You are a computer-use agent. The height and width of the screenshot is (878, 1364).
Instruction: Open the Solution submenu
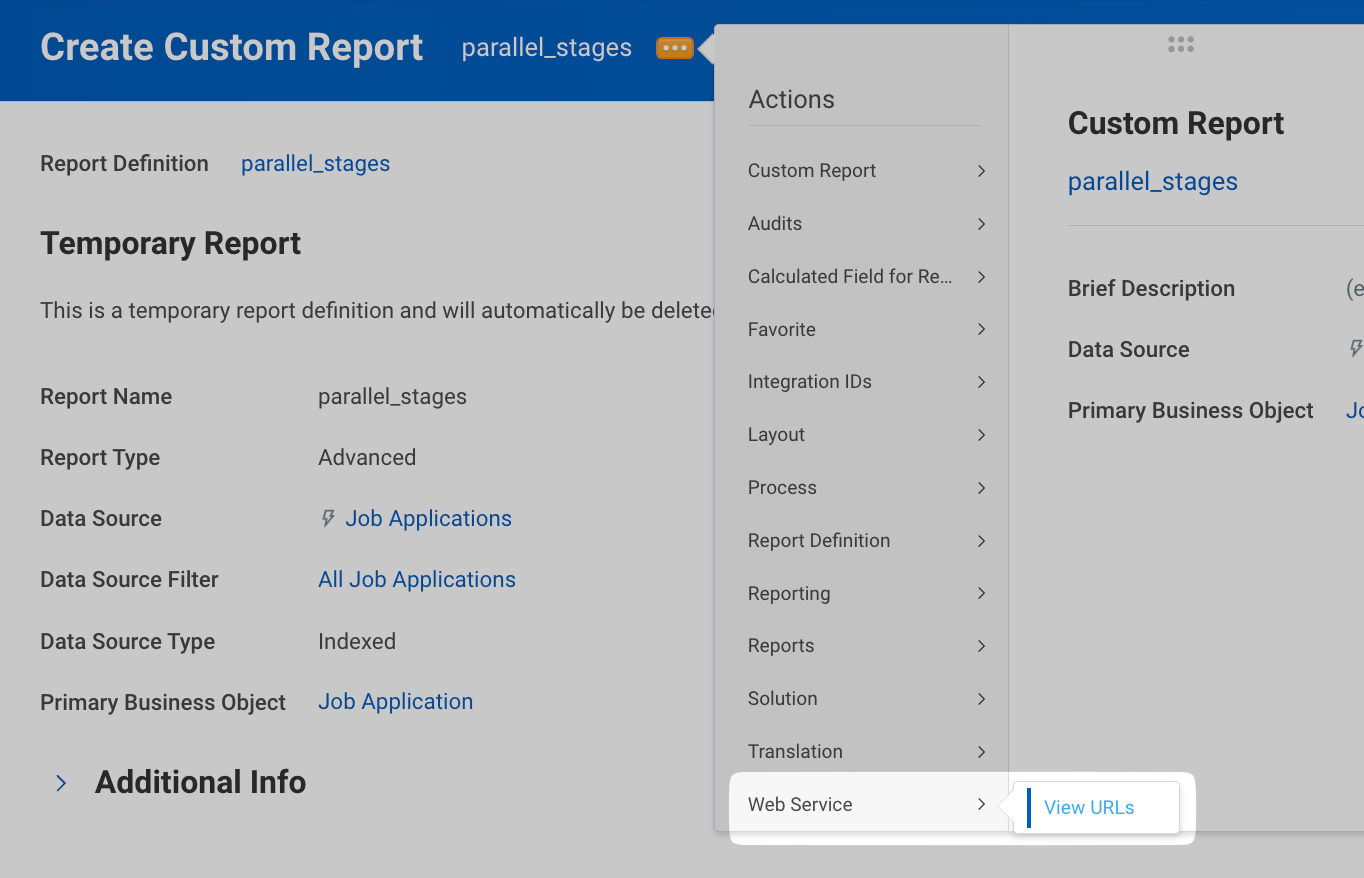coord(866,699)
